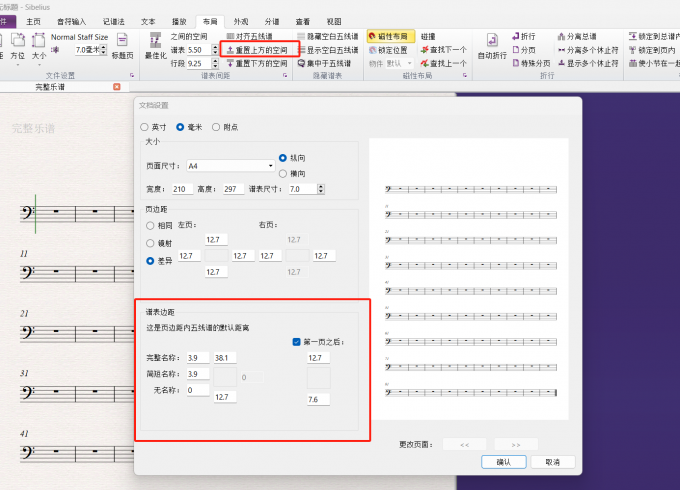Click 查找上一个 find previous collision
Viewport: 680px width, 490px height.
(443, 63)
